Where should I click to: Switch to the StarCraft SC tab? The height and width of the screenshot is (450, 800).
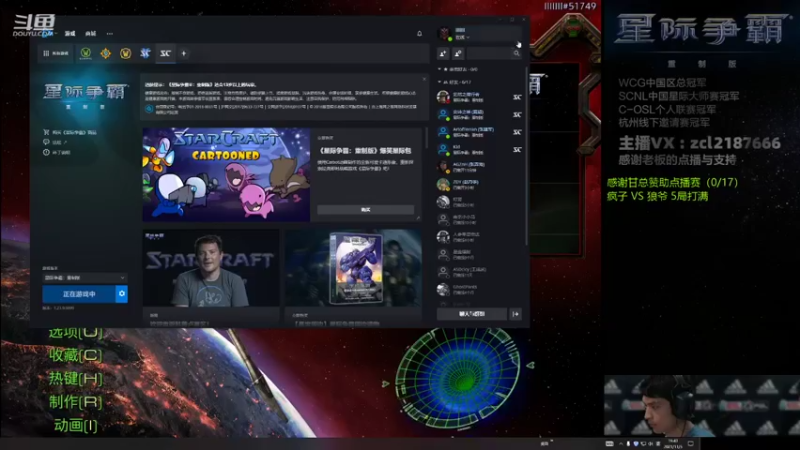[165, 53]
